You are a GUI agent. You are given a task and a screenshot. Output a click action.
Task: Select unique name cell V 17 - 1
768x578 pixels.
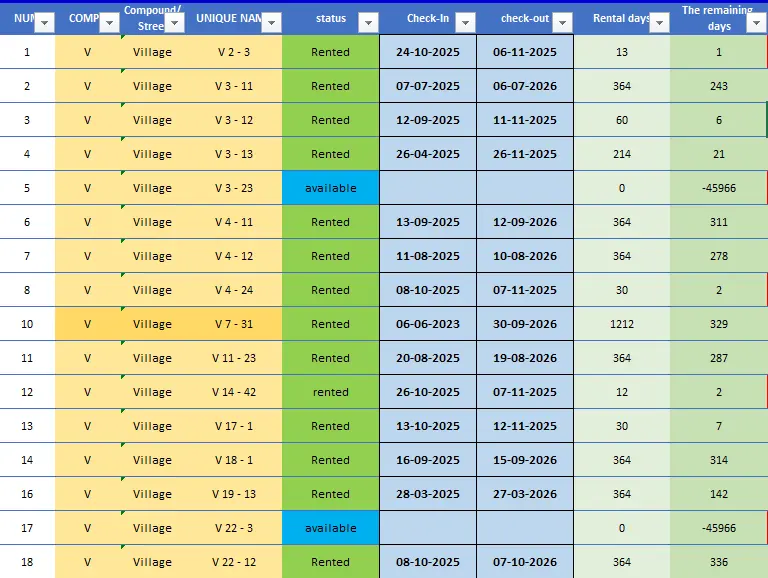click(234, 426)
